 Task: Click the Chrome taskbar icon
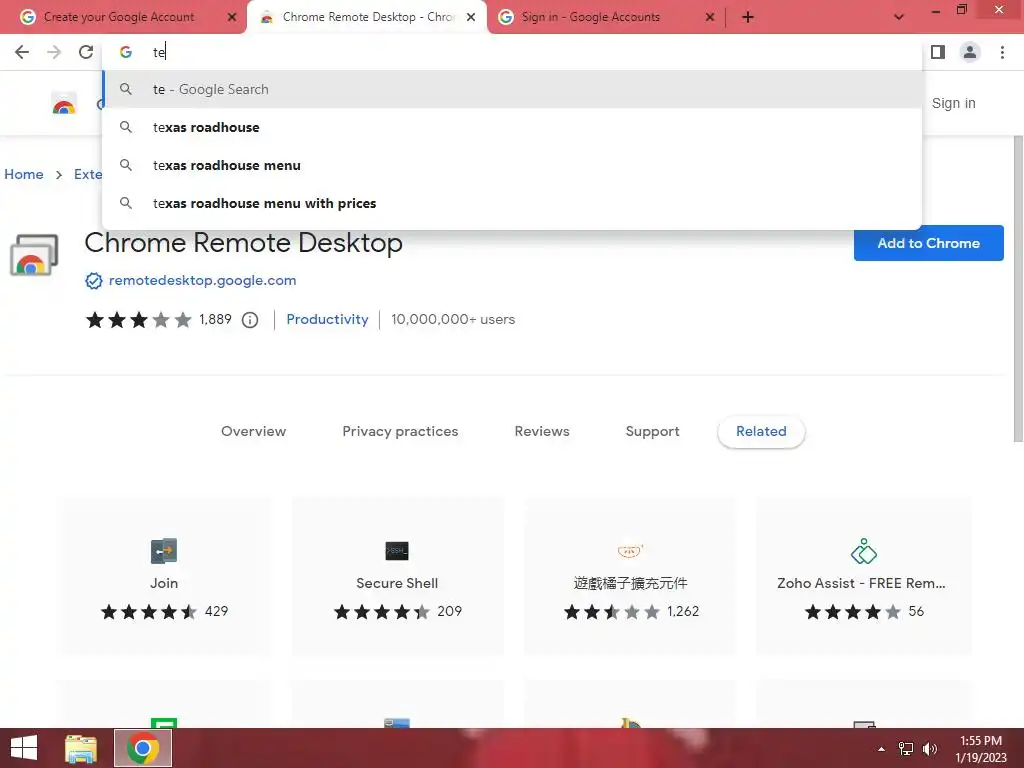click(x=143, y=748)
